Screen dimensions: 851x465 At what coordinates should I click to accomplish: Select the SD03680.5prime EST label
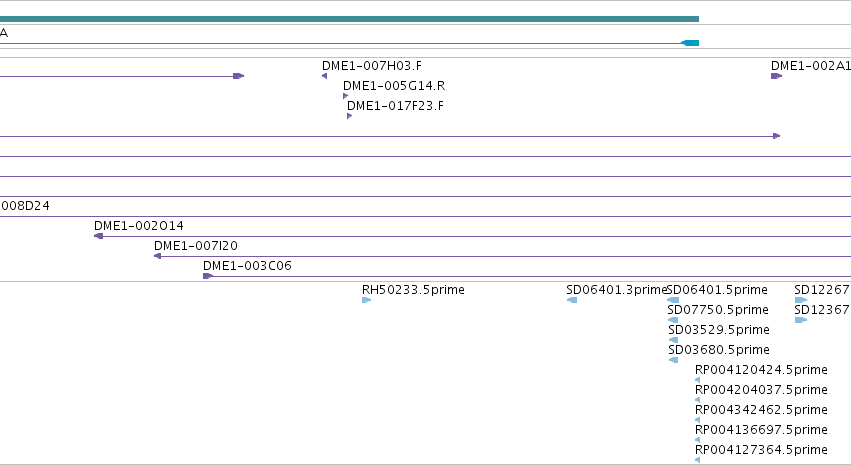[x=719, y=350]
